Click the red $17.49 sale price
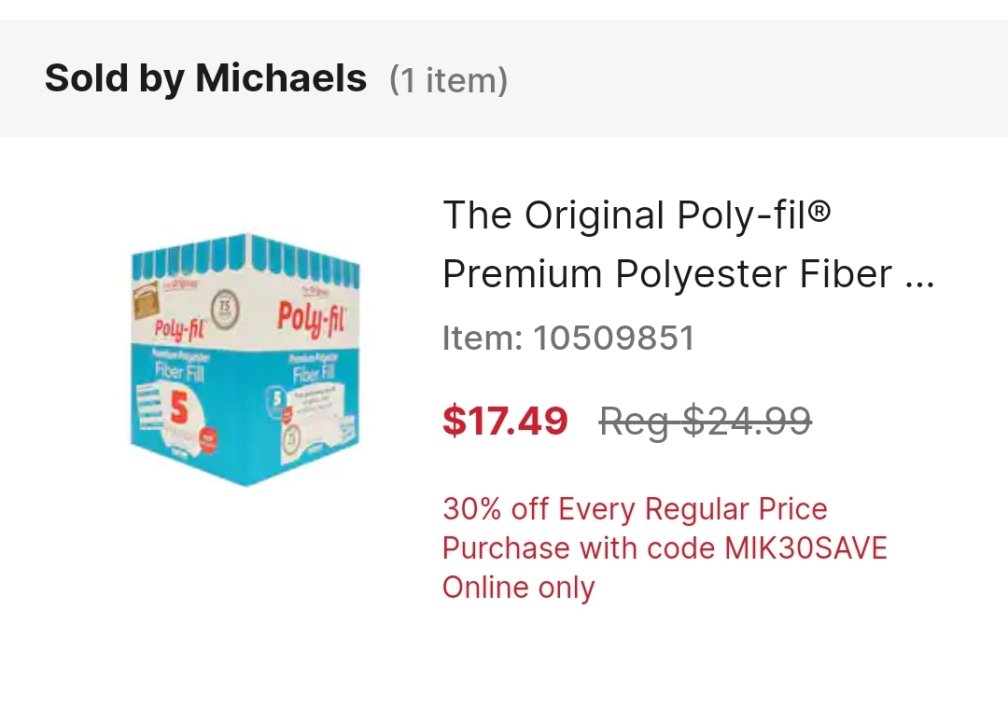 tap(505, 421)
